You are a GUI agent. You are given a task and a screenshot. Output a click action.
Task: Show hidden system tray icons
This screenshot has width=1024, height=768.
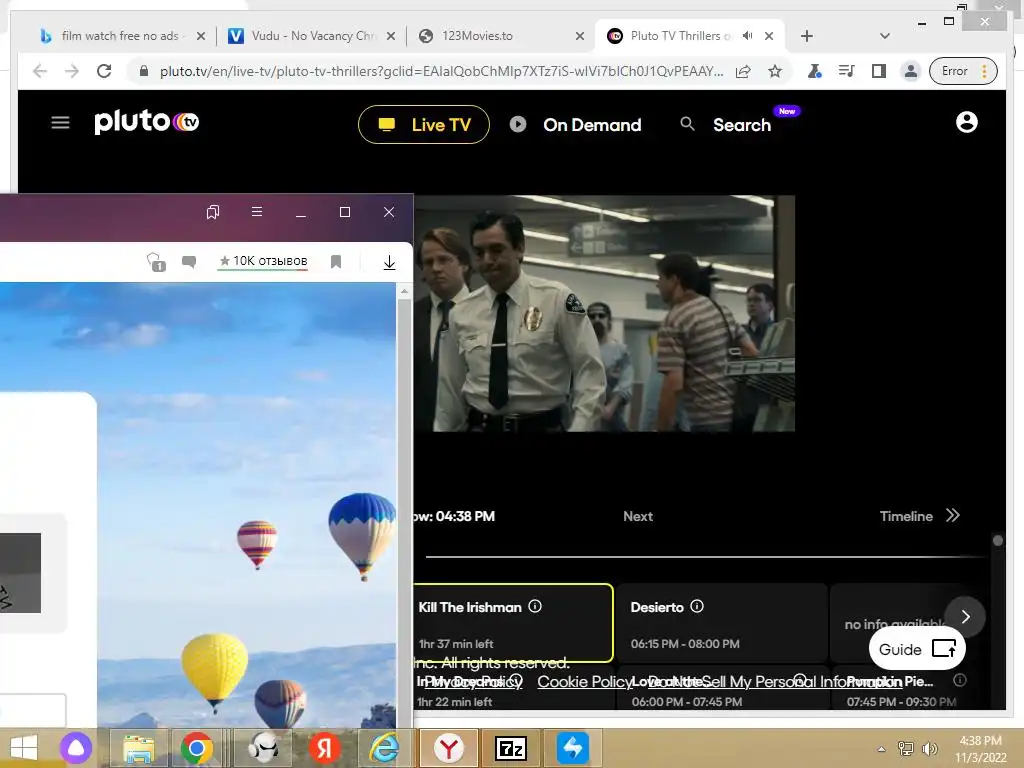(x=882, y=749)
